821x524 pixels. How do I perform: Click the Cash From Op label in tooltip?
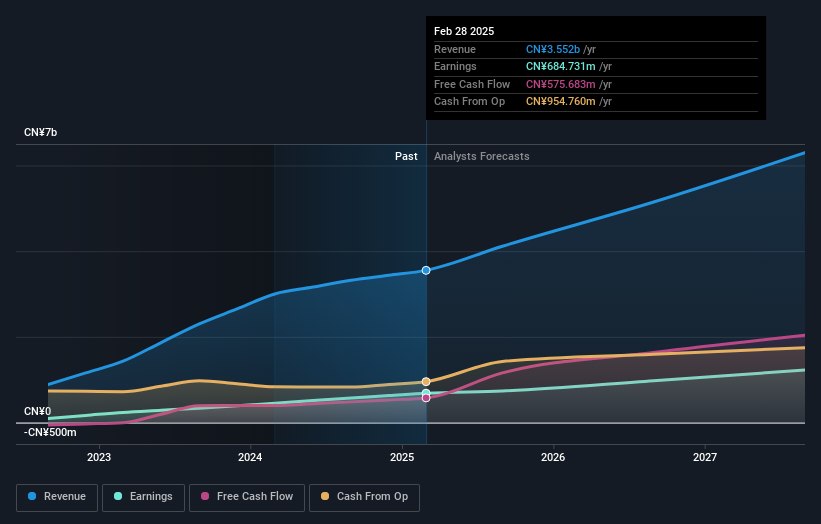470,102
